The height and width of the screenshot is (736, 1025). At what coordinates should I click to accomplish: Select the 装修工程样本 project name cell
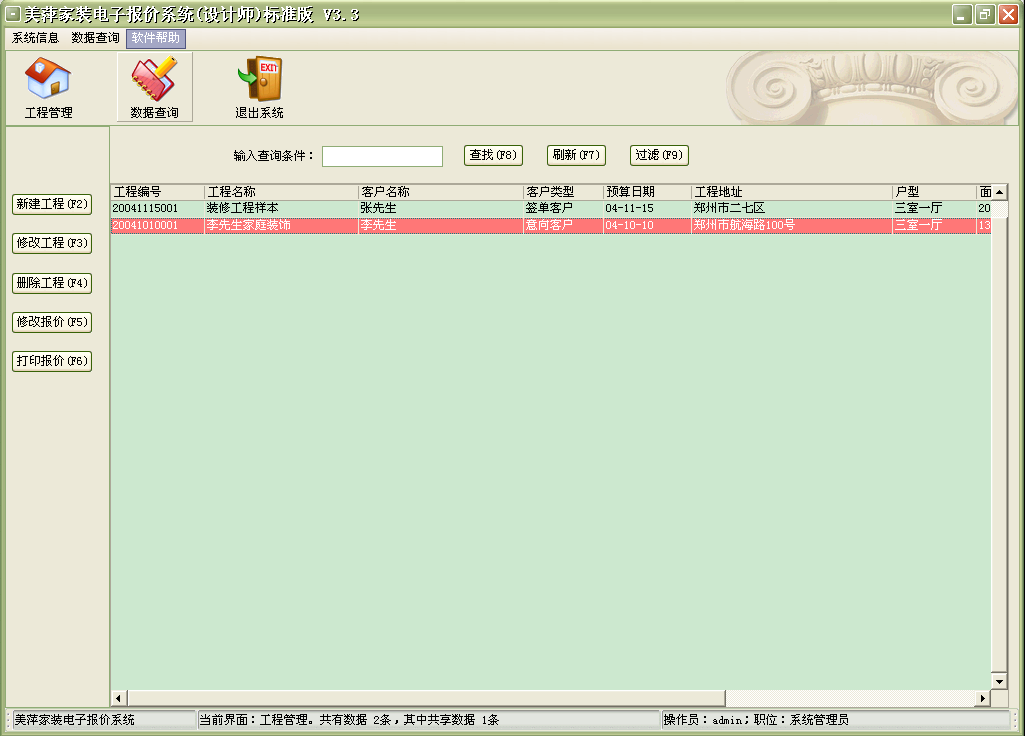coord(282,209)
